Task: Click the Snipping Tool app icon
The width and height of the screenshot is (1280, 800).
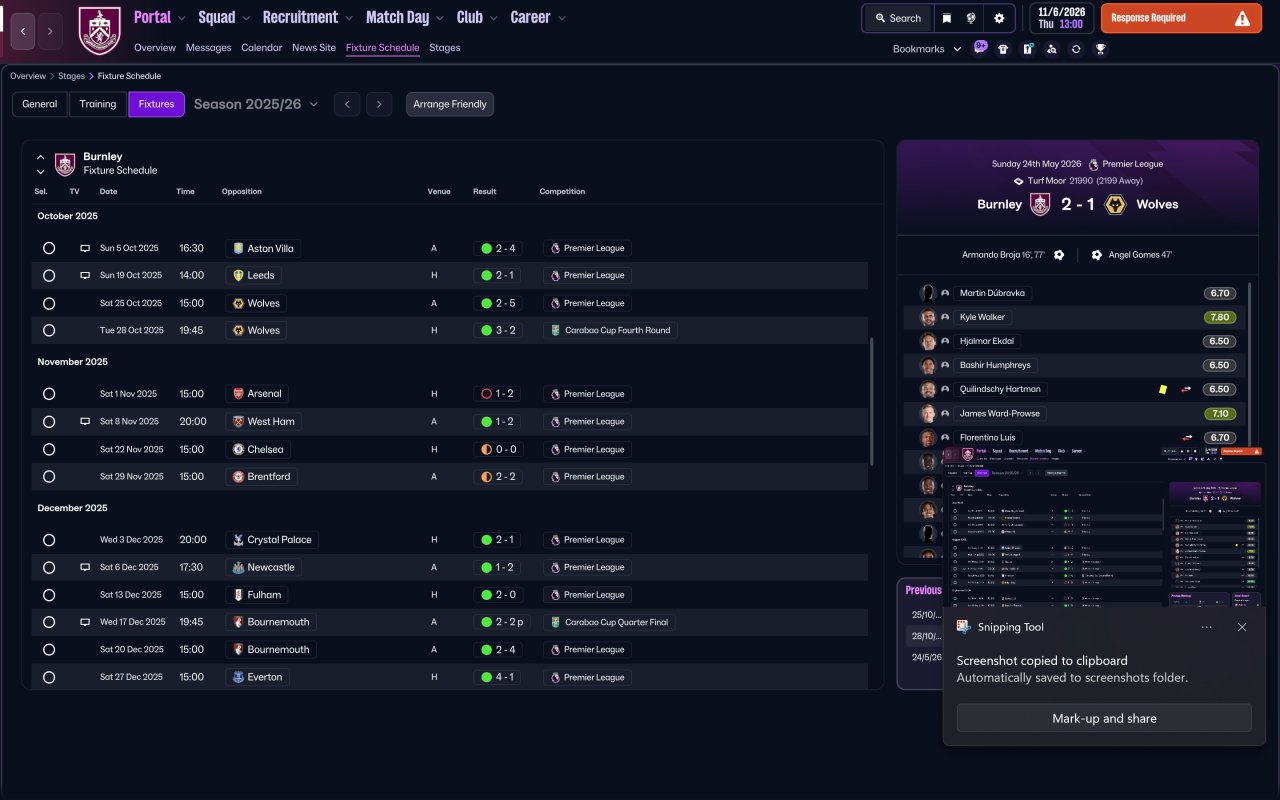Action: click(963, 627)
